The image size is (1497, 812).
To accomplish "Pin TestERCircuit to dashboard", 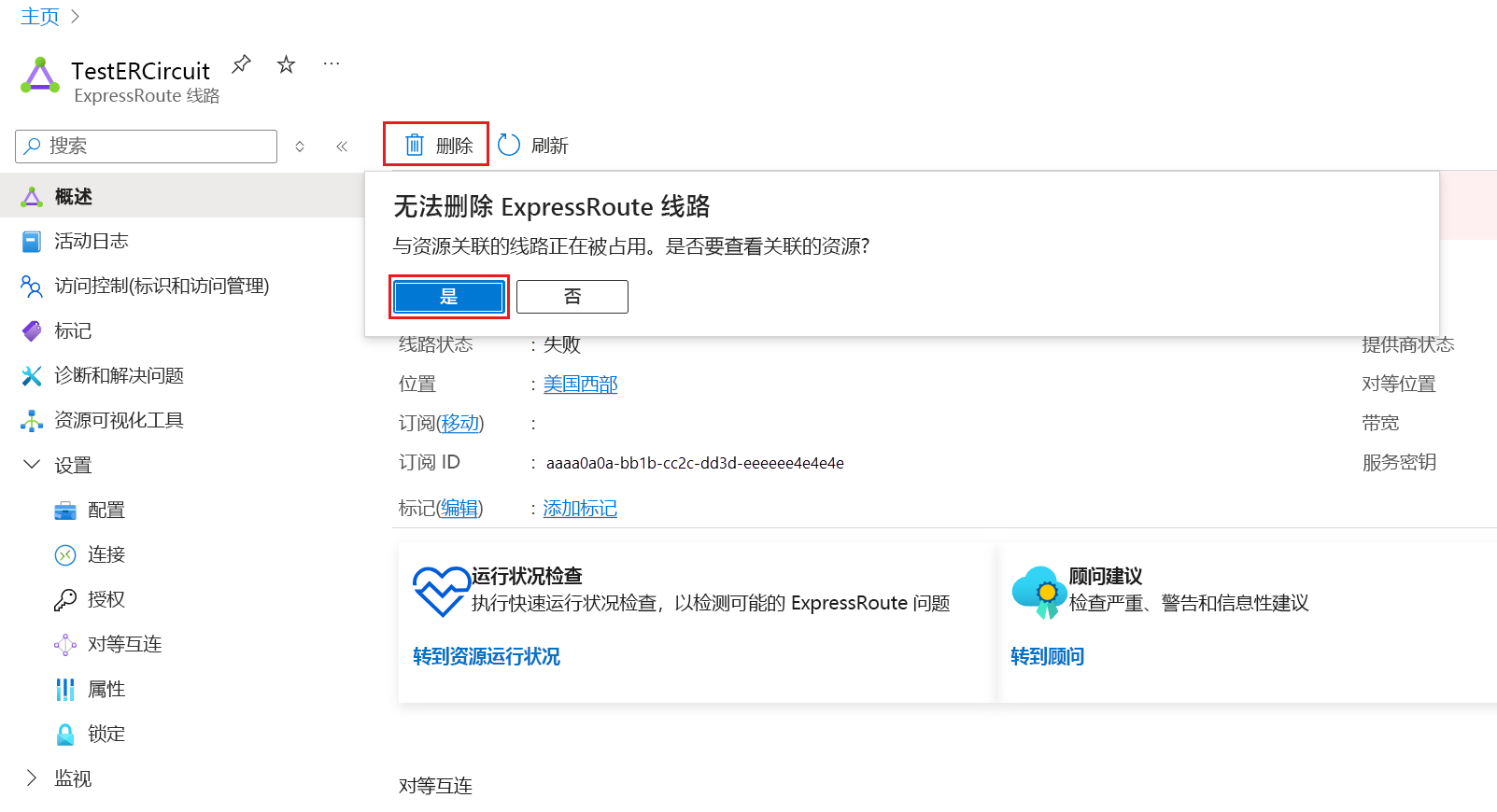I will tap(241, 64).
